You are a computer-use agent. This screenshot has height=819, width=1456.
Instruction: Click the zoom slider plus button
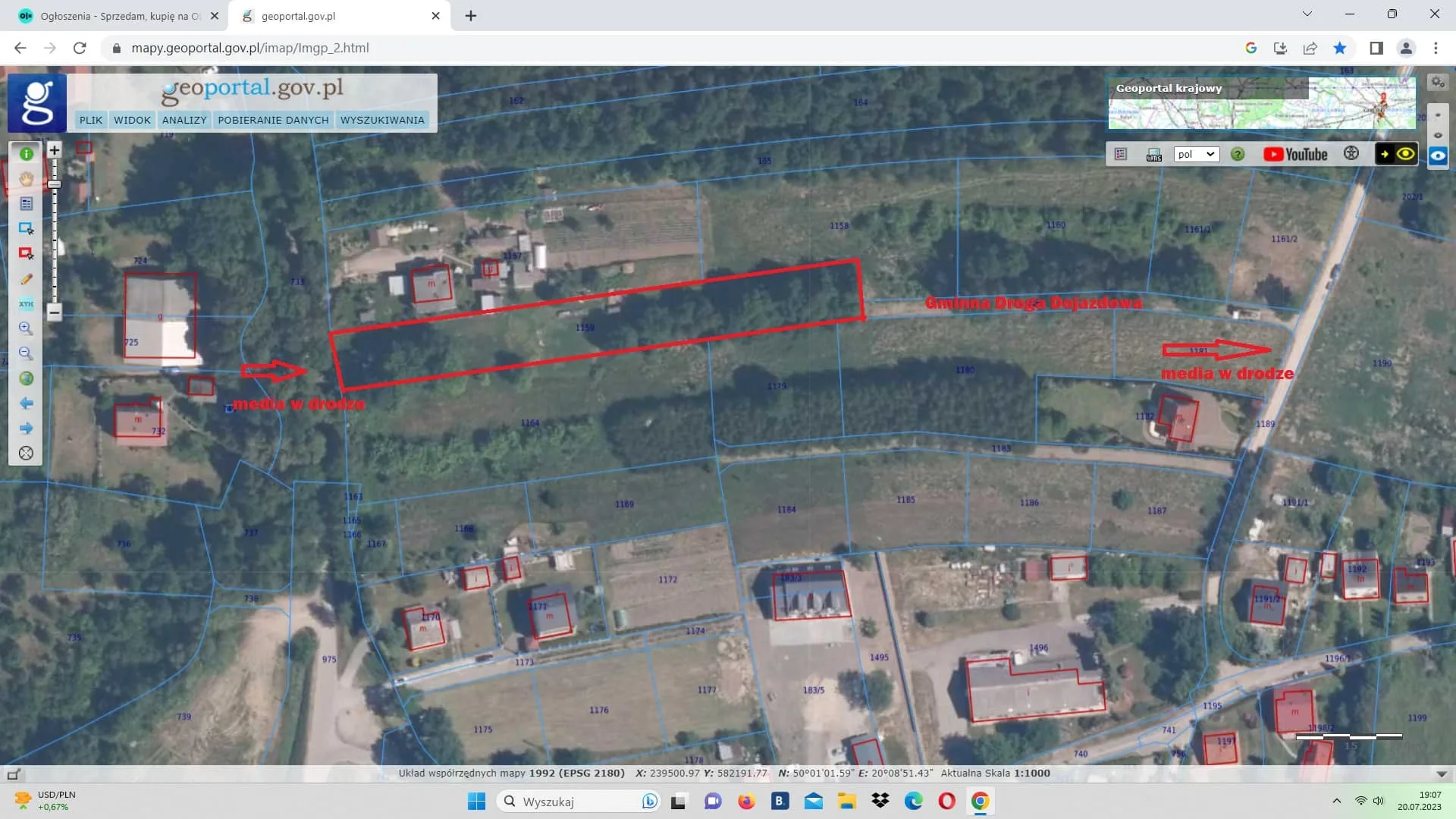click(54, 150)
